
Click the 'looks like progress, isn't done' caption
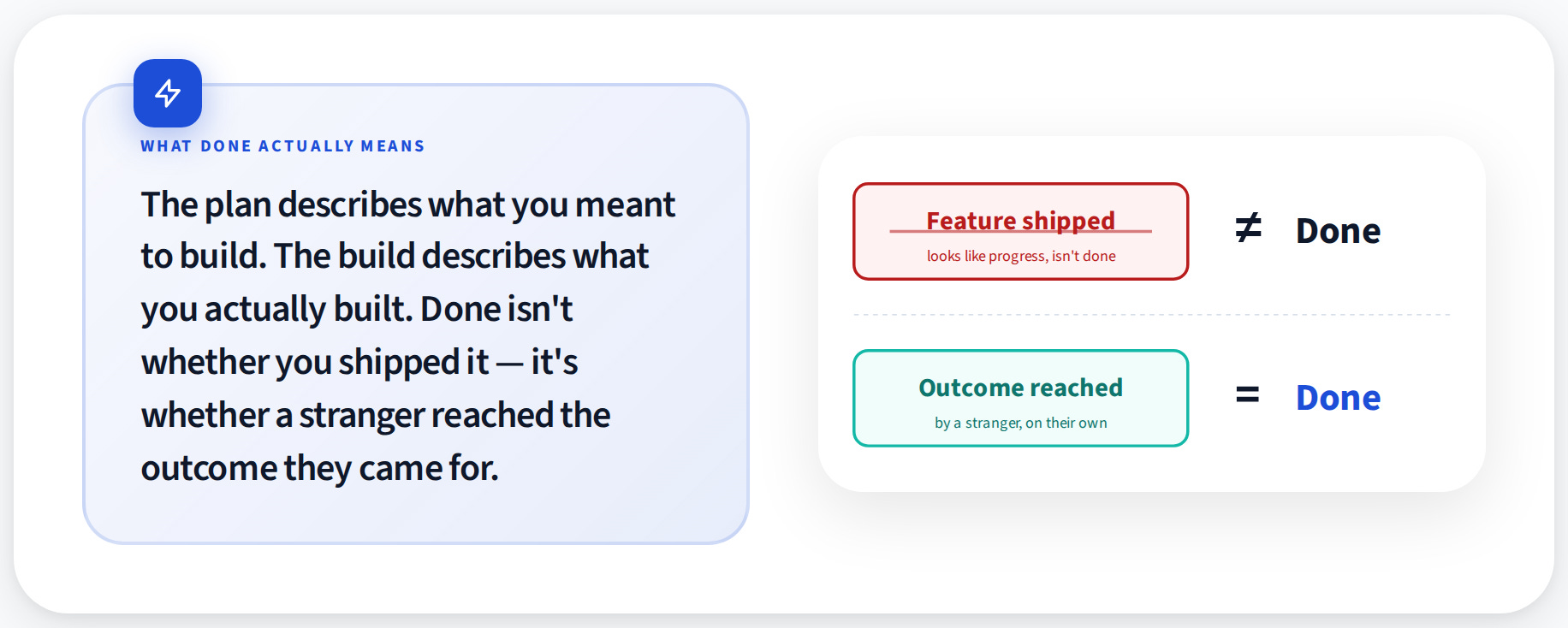click(1021, 256)
